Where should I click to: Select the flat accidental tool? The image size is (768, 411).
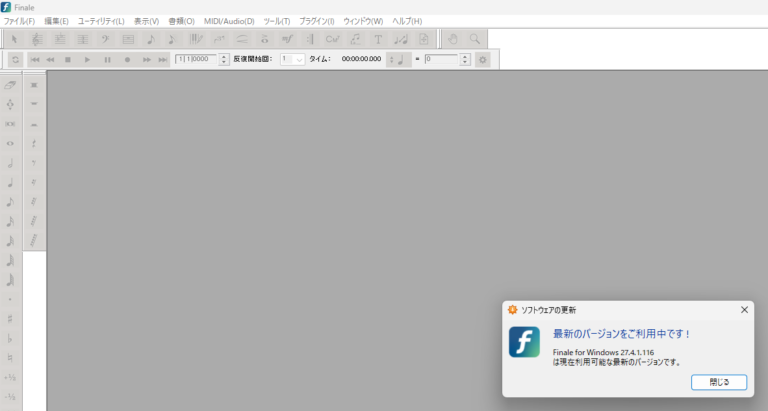[10, 338]
